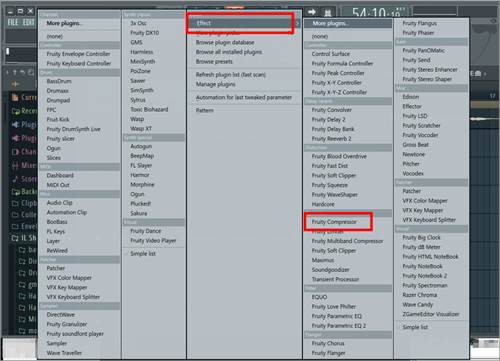The height and width of the screenshot is (361, 500).
Task: Select Automation for last tweaked parameter
Action: coord(244,97)
